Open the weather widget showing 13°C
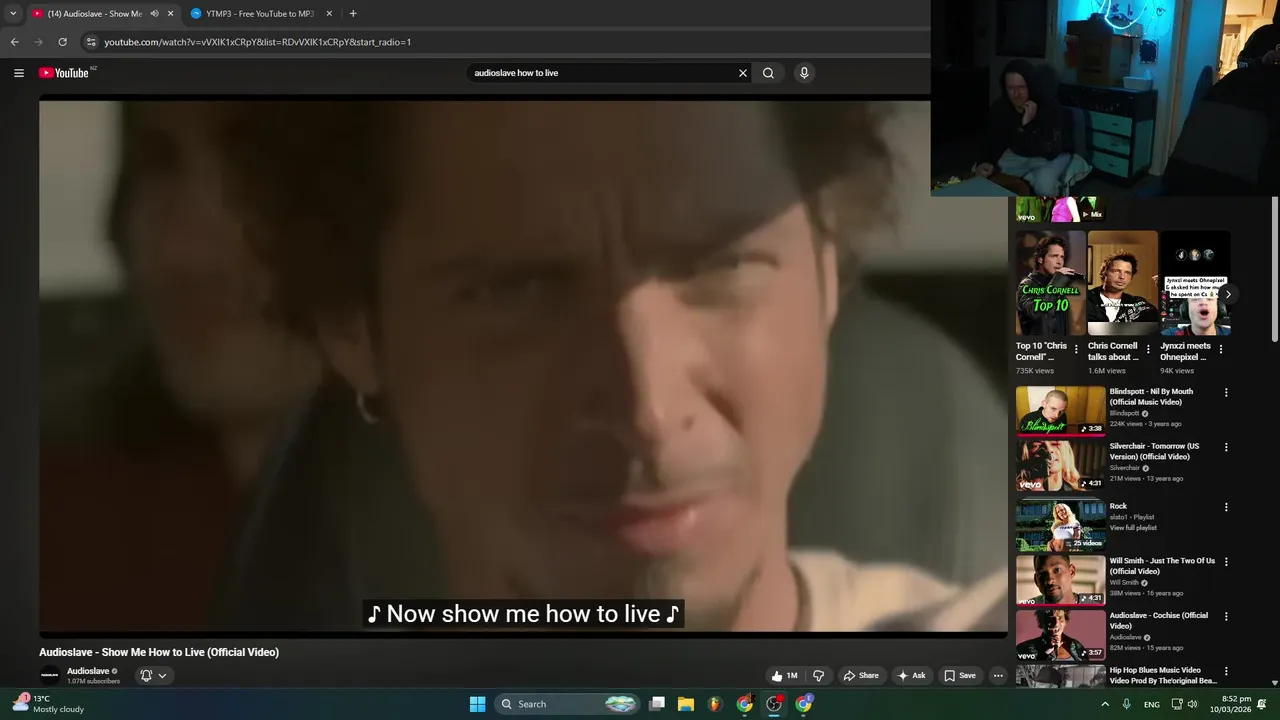Viewport: 1280px width, 720px height. pyautogui.click(x=48, y=704)
